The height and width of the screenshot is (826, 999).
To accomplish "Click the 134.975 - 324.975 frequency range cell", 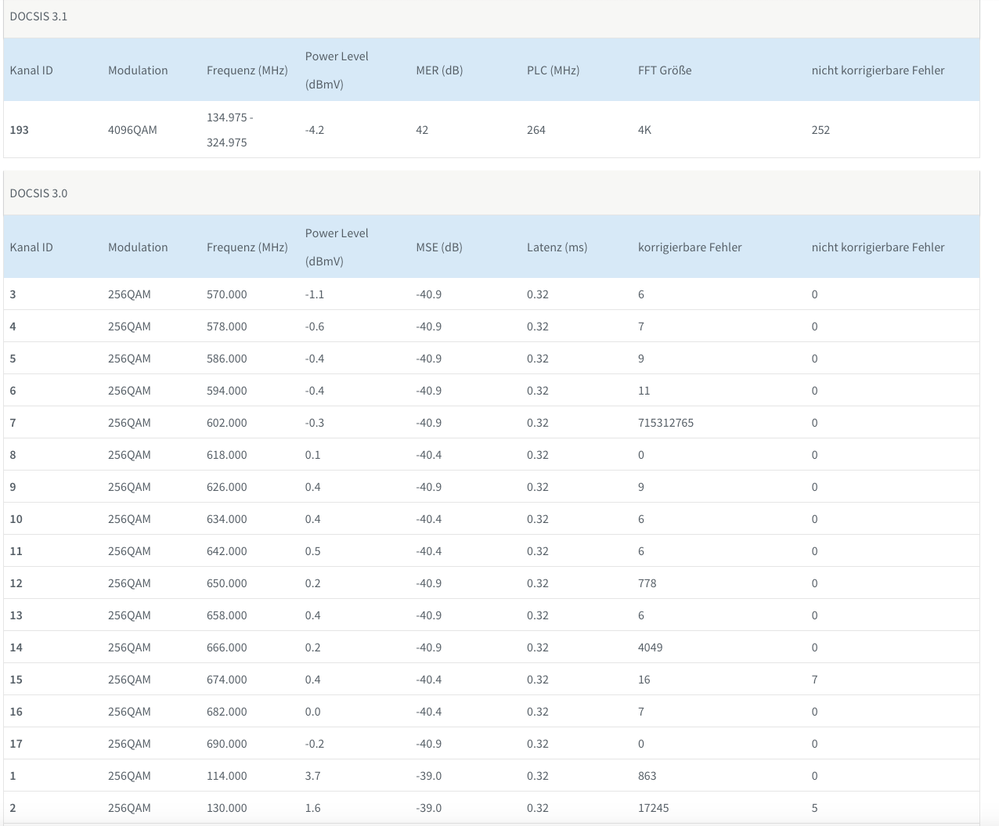I will (x=229, y=130).
